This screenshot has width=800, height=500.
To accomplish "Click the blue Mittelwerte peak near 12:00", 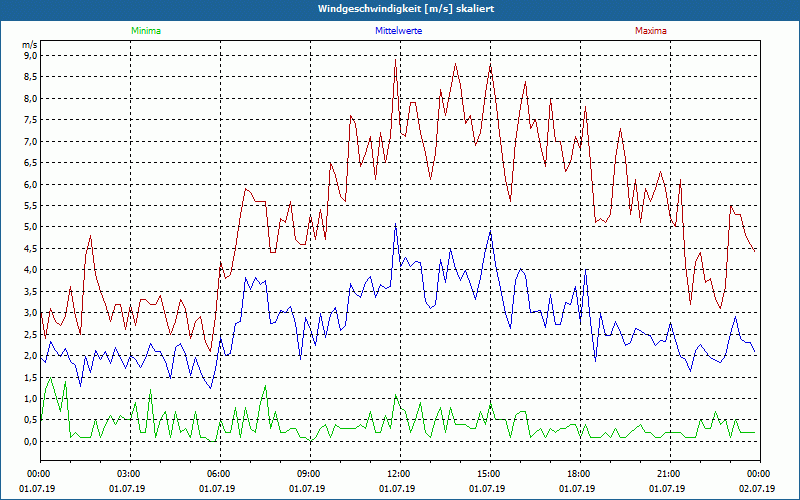I will 395,223.
